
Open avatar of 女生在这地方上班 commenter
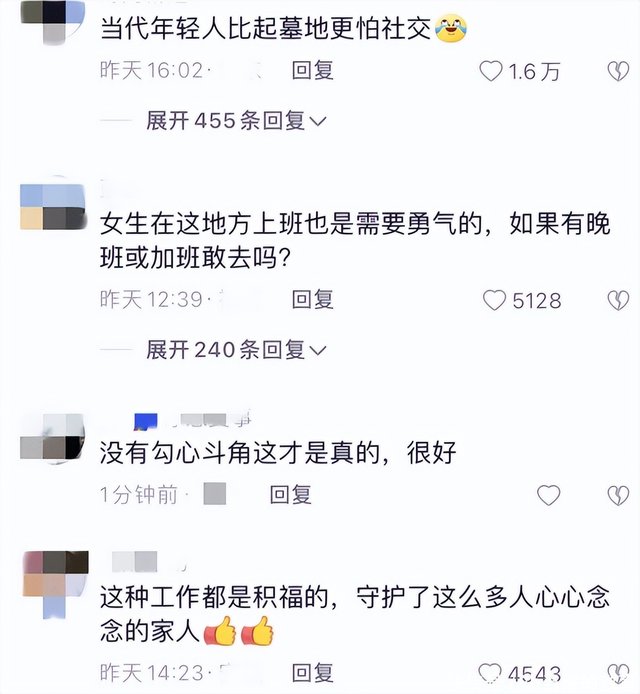point(53,206)
